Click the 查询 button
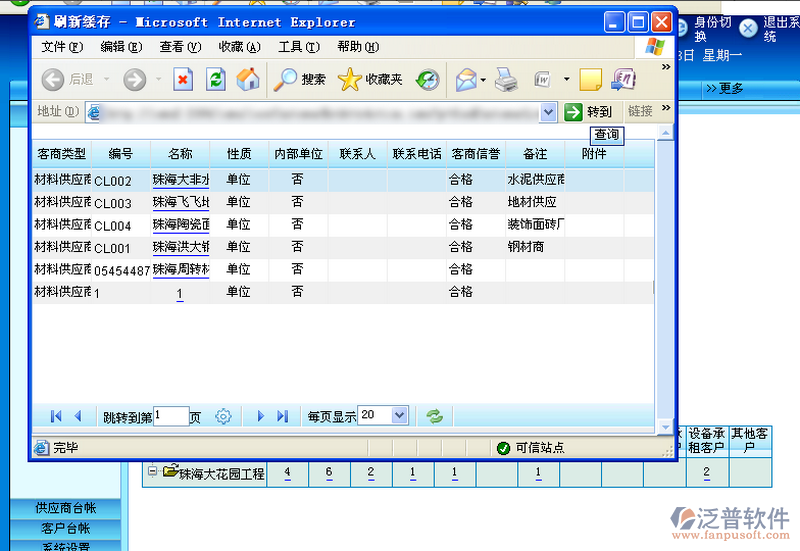 (607, 135)
